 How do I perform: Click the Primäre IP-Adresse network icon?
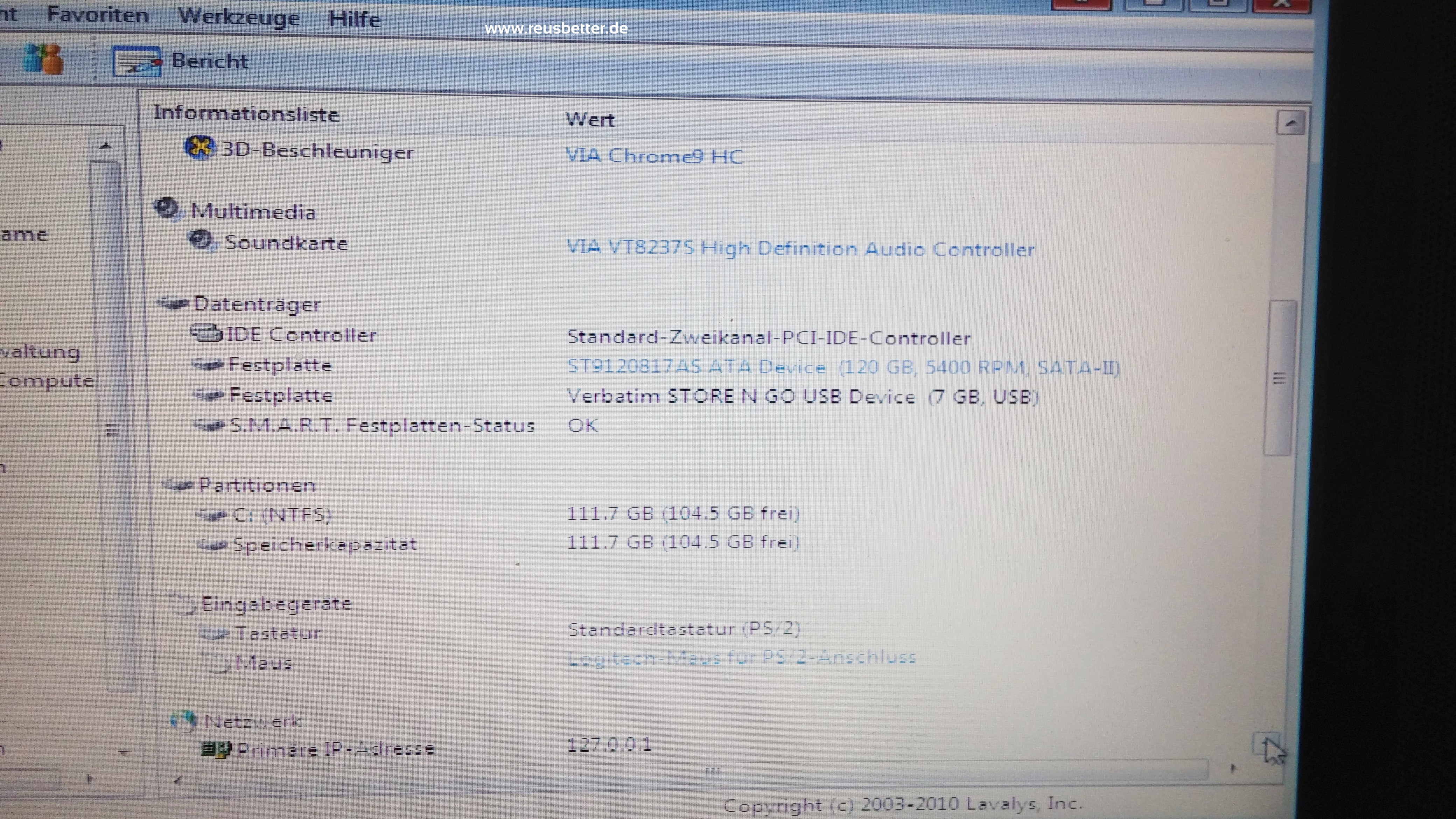point(216,749)
